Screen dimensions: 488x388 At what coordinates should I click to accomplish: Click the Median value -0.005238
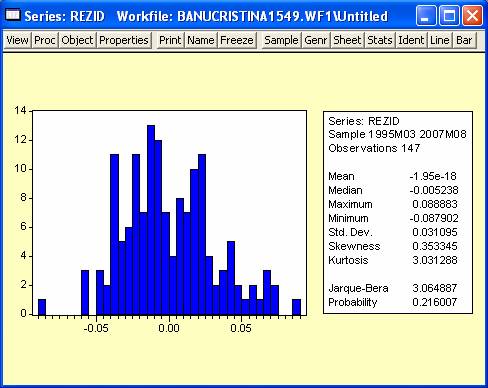click(434, 190)
